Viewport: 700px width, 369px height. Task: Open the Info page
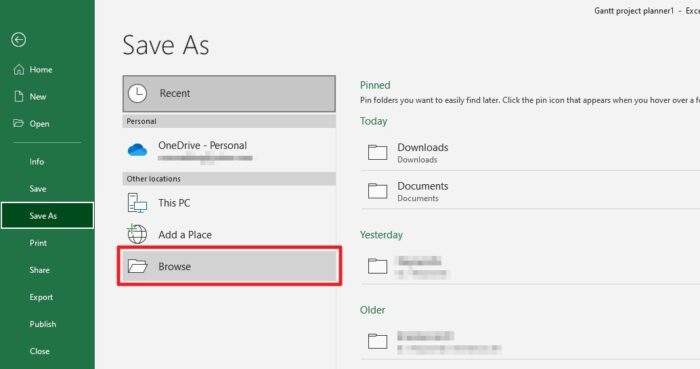(x=47, y=162)
